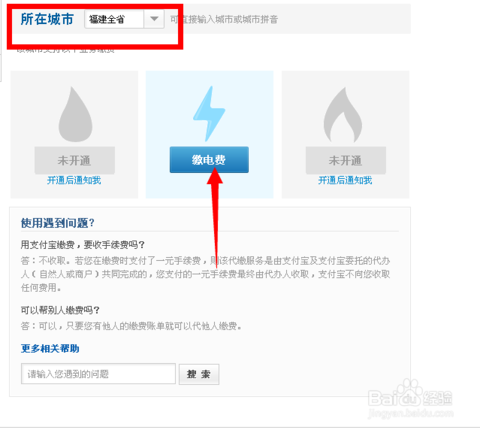Click 未开通 button under flame icon
Screen dimensions: 480x430
tap(346, 160)
